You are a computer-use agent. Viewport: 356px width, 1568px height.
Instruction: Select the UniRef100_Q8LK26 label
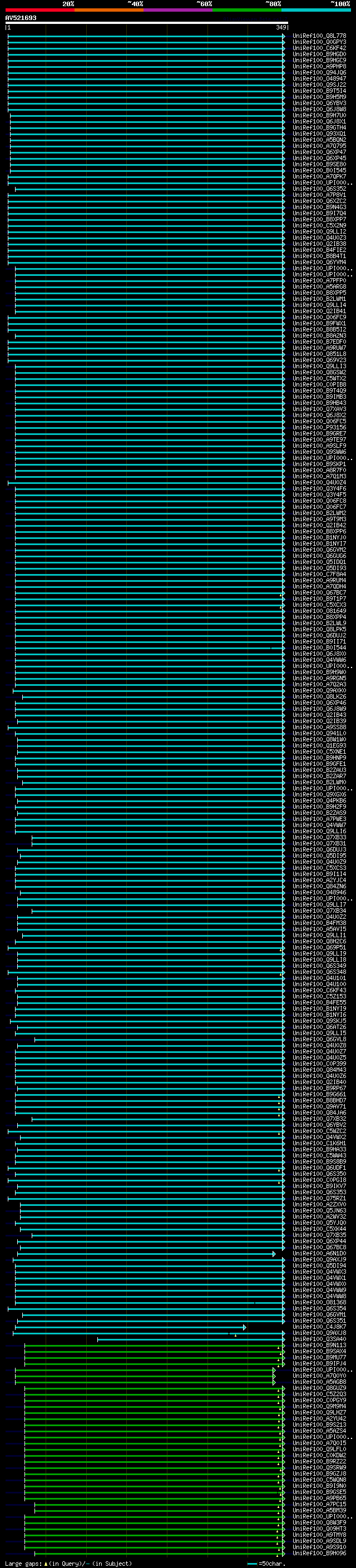coord(319,696)
